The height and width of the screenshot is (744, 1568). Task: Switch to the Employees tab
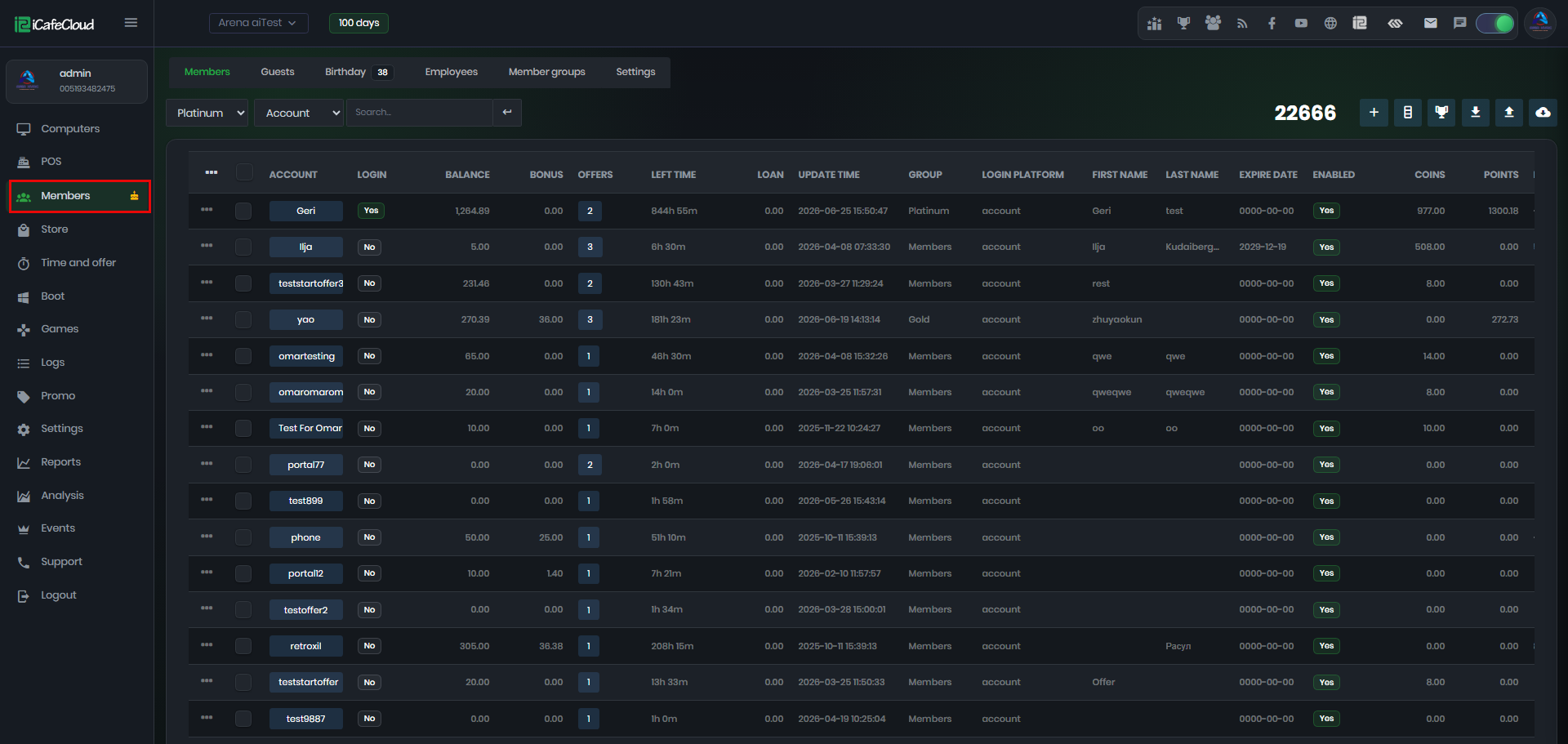451,72
